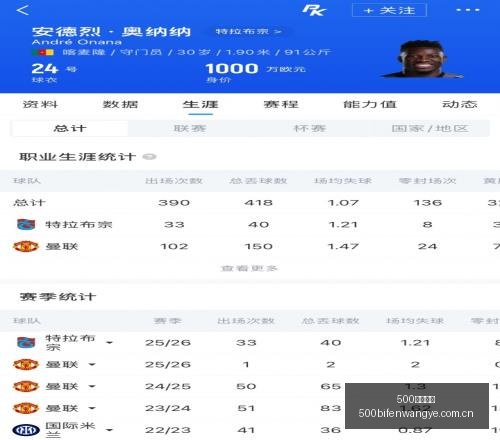Expand the 曼联 25/26 season row arrow
Image resolution: width=500 pixels, height=440 pixels.
pos(92,365)
